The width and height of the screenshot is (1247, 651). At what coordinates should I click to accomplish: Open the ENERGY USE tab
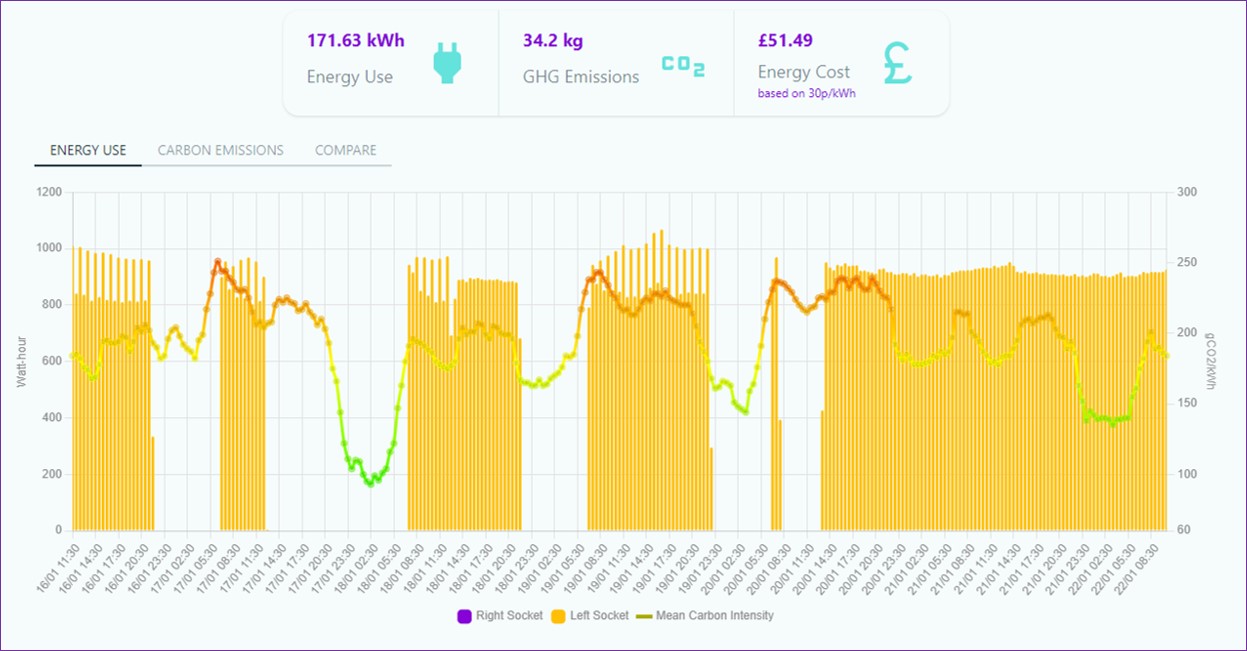[x=88, y=150]
